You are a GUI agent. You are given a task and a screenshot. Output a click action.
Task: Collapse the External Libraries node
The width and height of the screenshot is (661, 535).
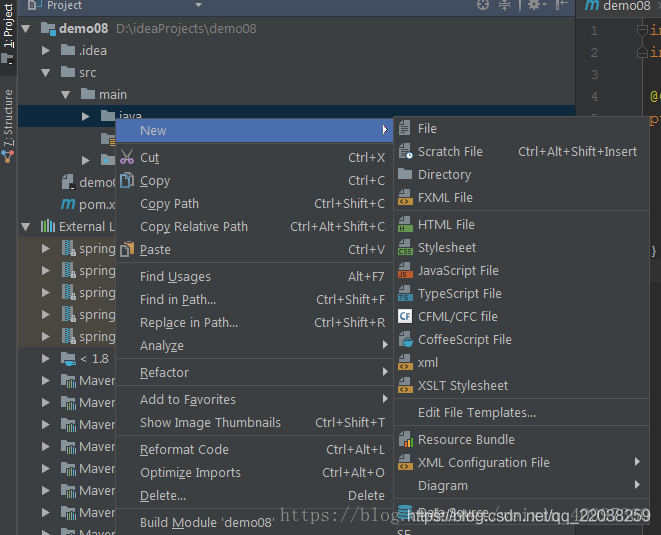pos(26,226)
